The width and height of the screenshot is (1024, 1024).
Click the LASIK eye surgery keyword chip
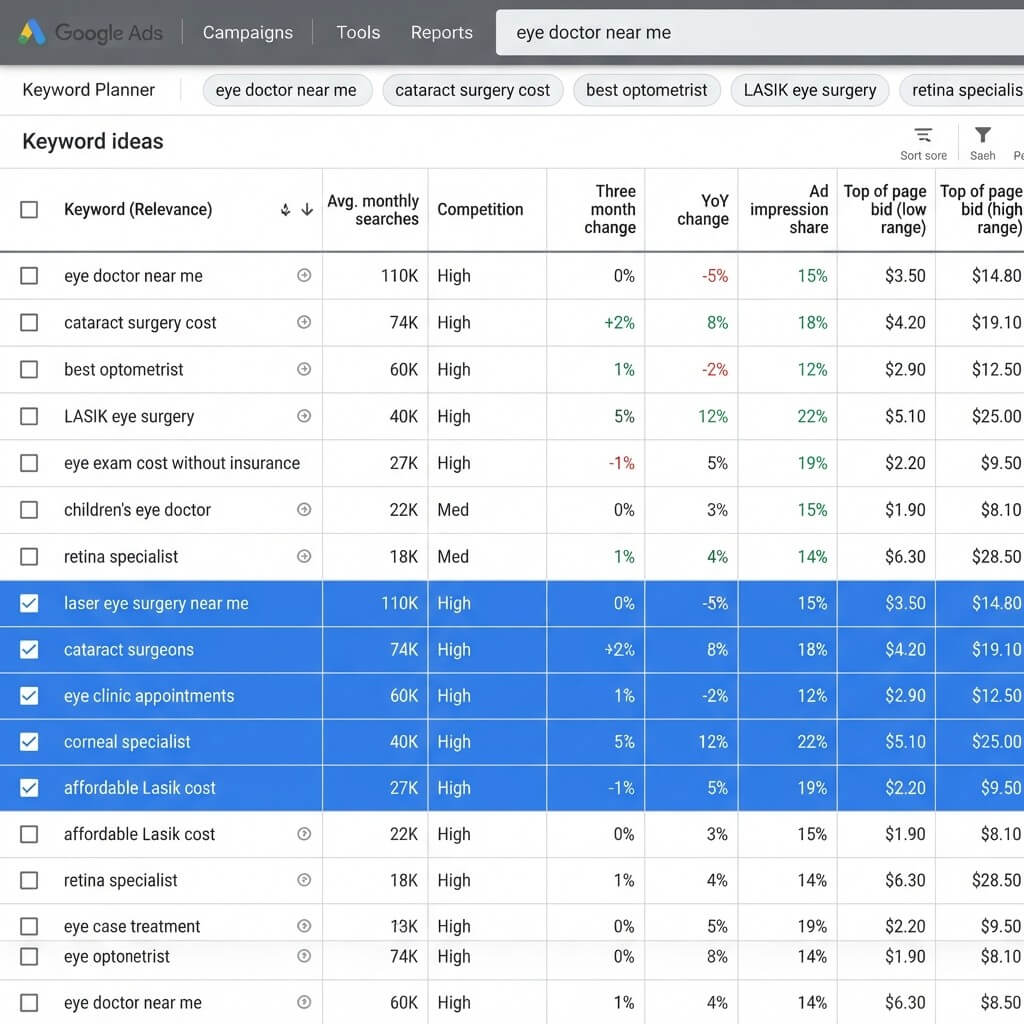pyautogui.click(x=810, y=90)
